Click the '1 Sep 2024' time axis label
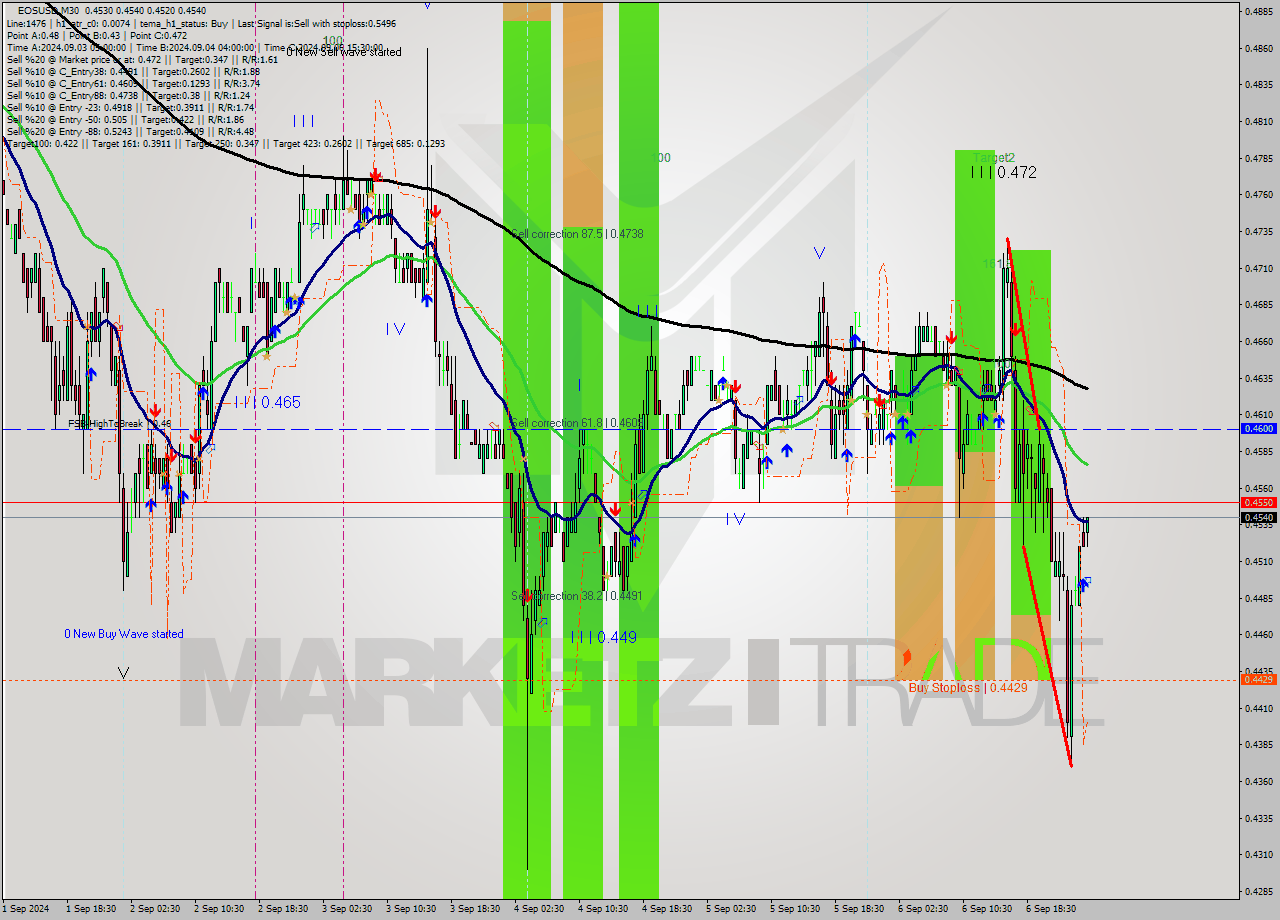Screen dimensions: 1280x920 coord(26,909)
